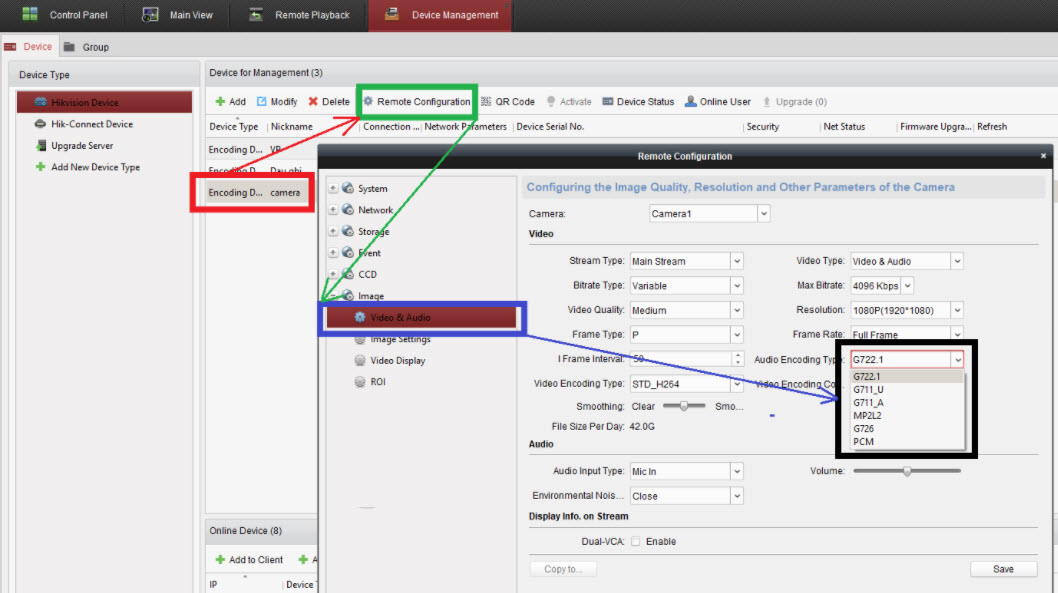Viewport: 1058px width, 593px height.
Task: Open the Online User list
Action: [718, 102]
